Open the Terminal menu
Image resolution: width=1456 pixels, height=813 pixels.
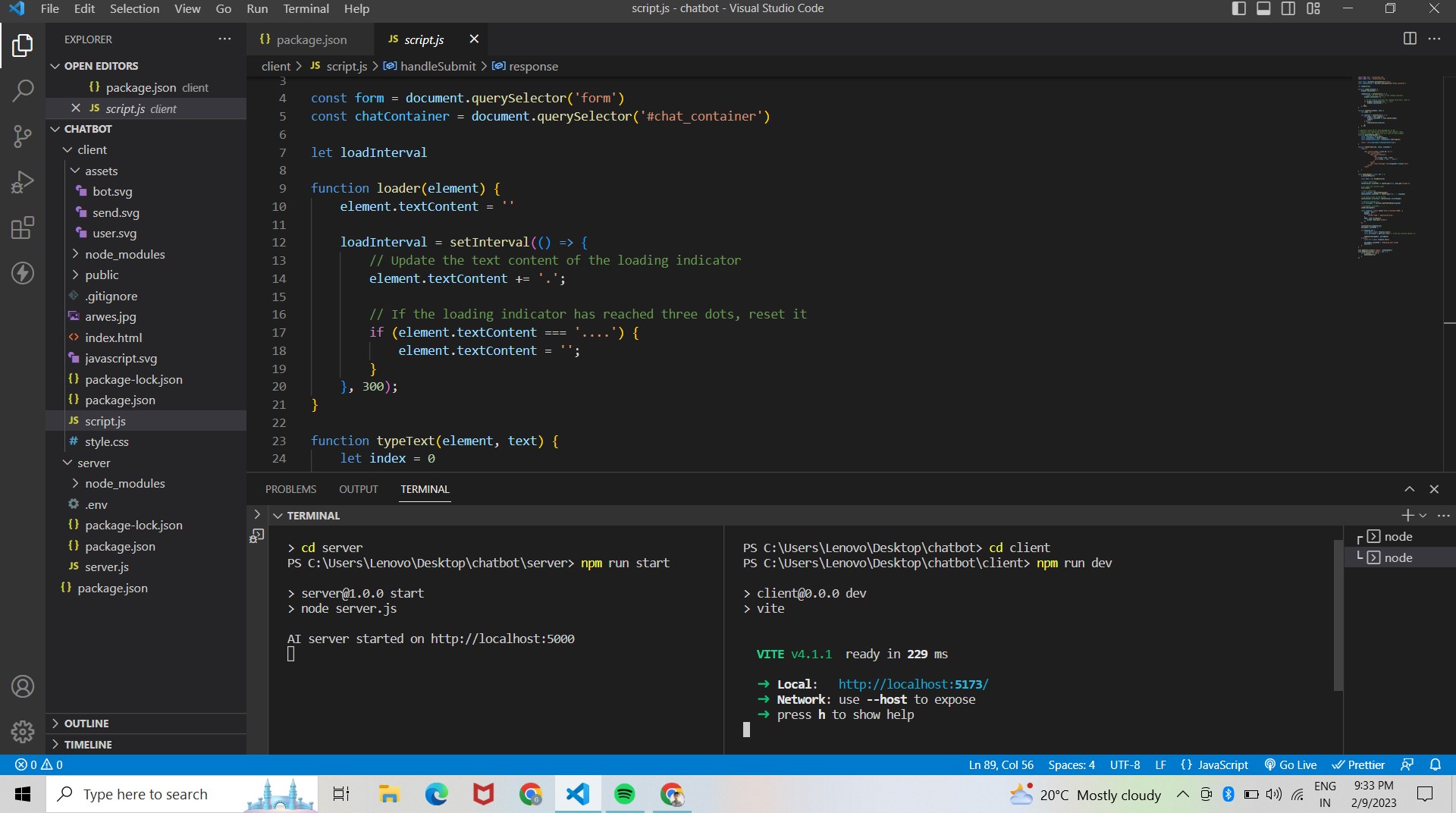[x=306, y=8]
